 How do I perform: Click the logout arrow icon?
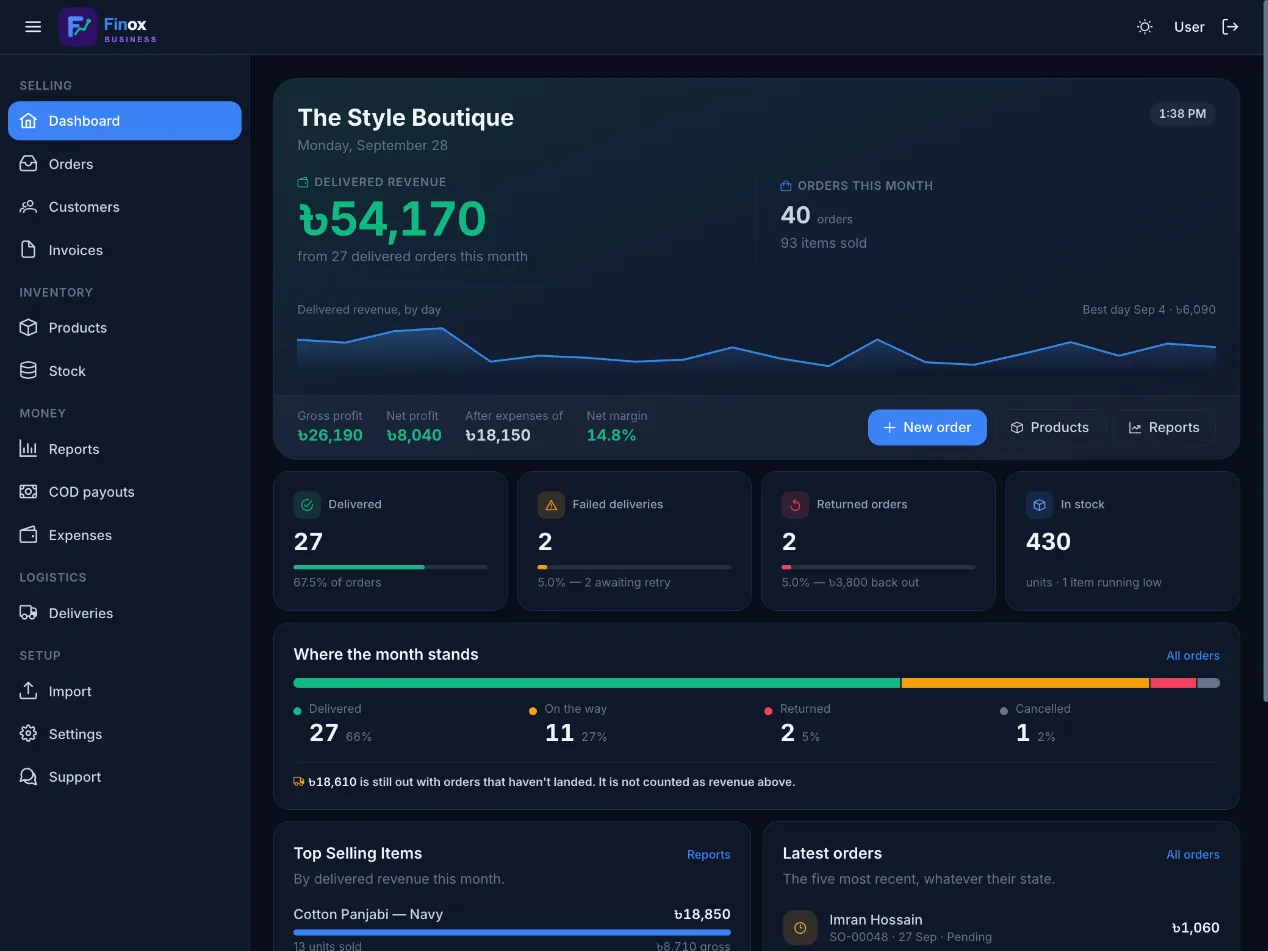1231,27
